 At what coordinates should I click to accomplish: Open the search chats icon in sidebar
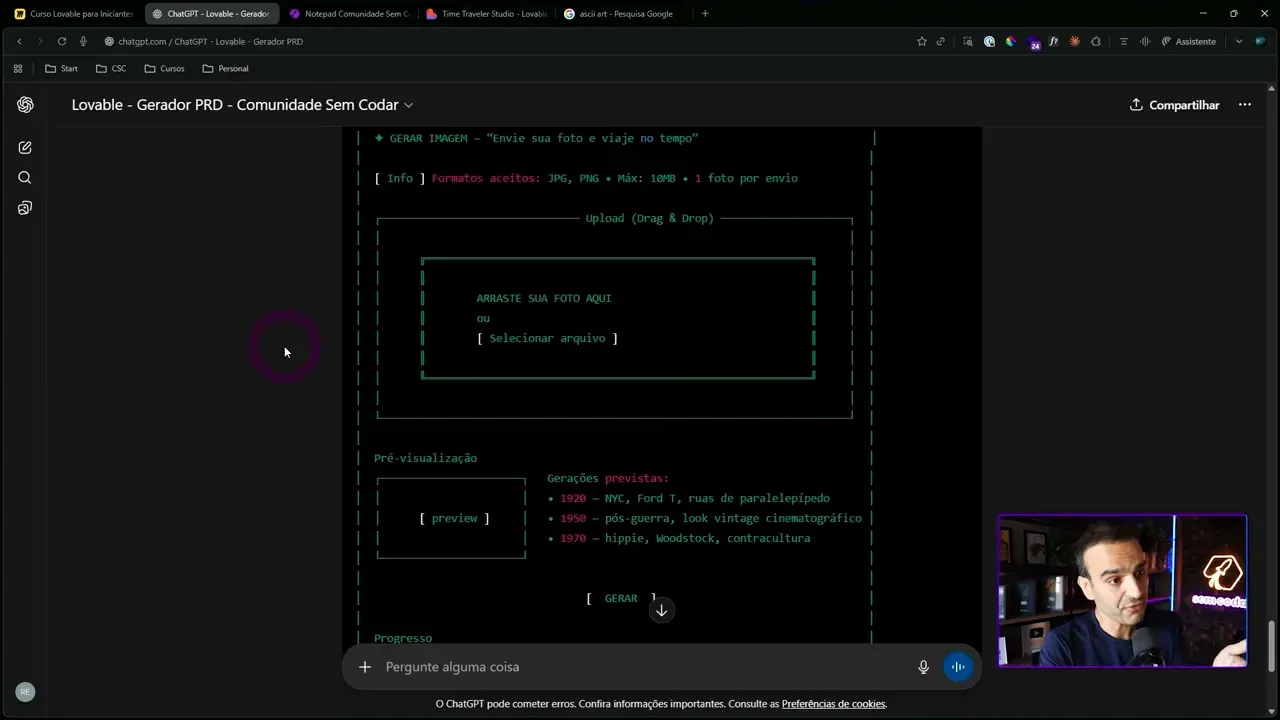pyautogui.click(x=25, y=177)
